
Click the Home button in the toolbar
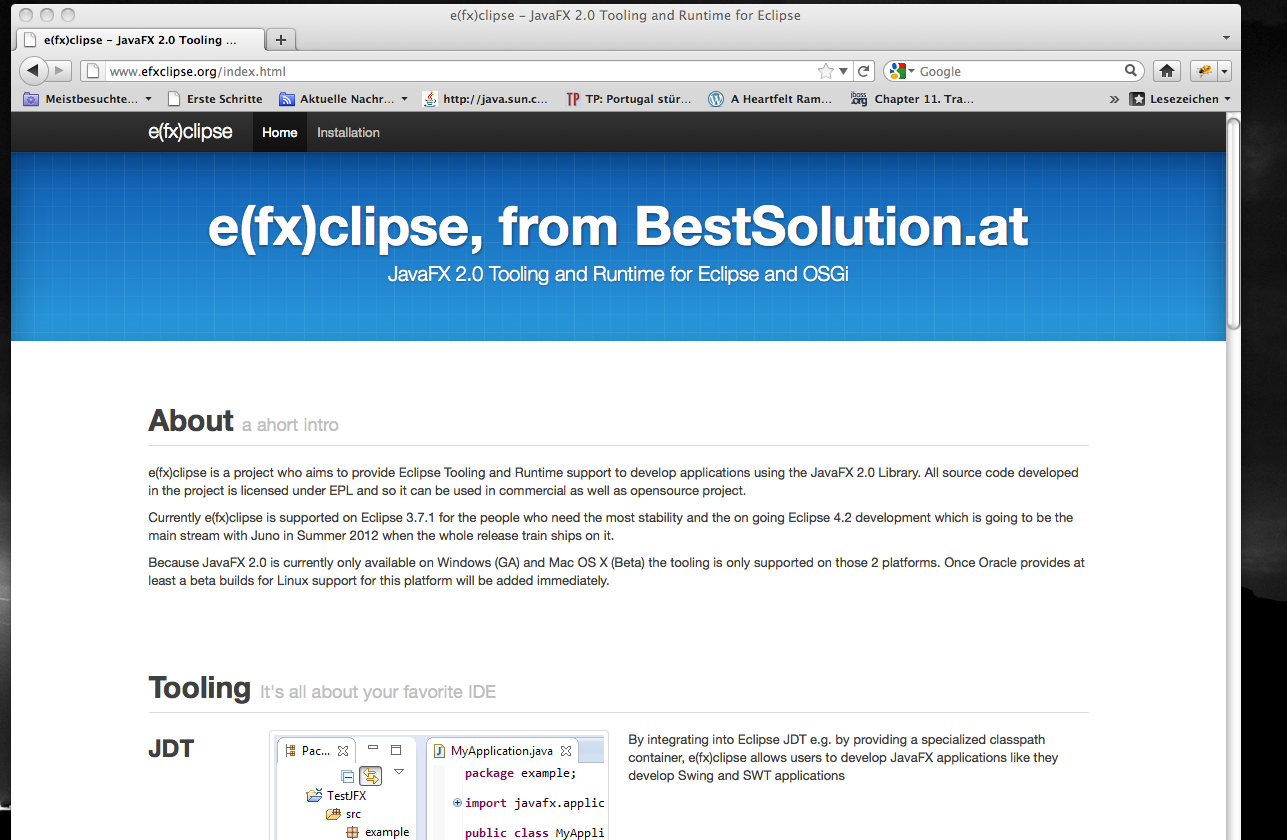pos(1166,71)
